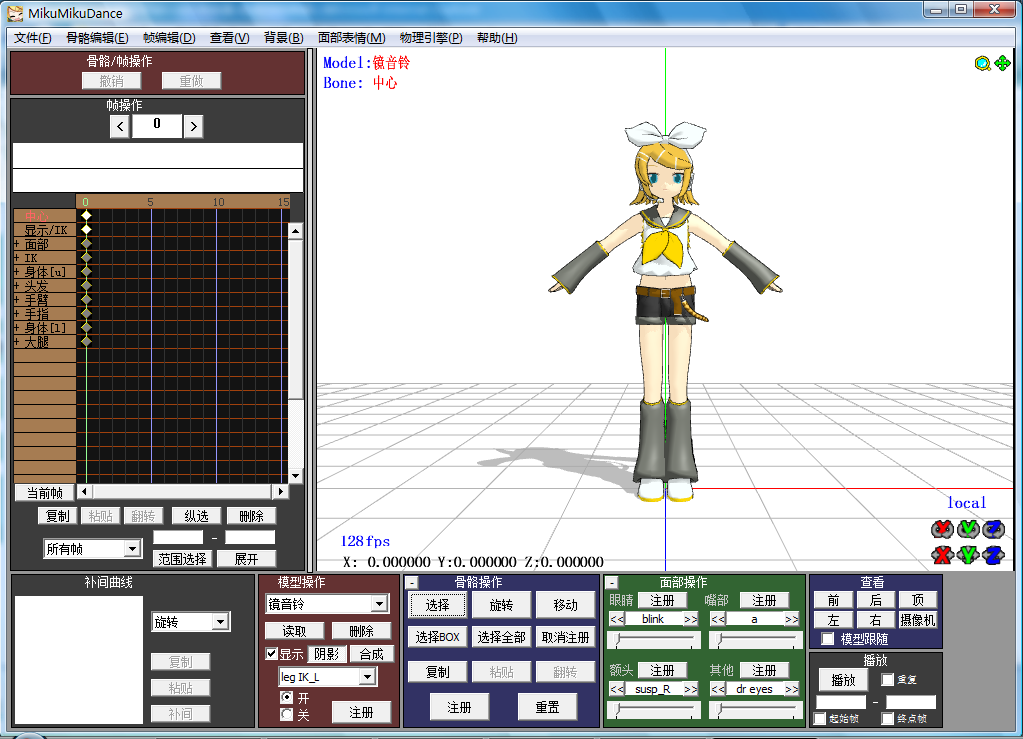Click the blink eye morph slider

[x=654, y=641]
